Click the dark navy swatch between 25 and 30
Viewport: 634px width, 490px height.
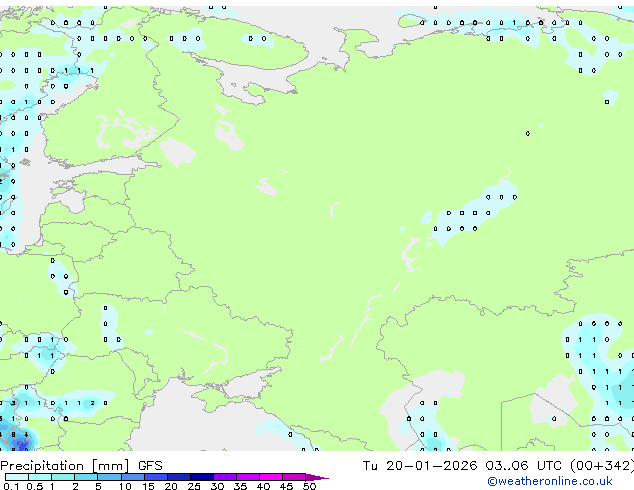[202, 477]
